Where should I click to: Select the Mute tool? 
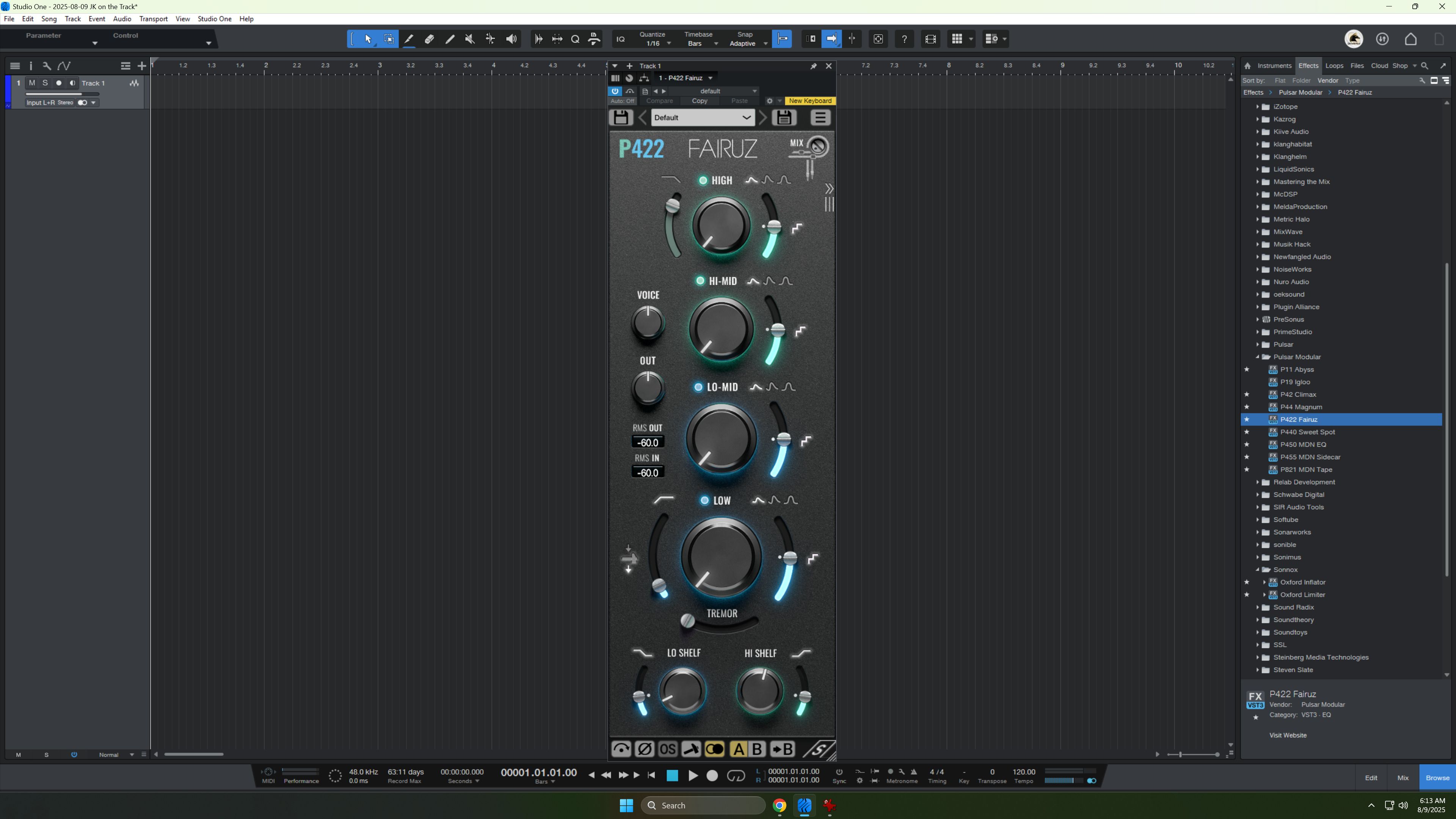tap(470, 39)
